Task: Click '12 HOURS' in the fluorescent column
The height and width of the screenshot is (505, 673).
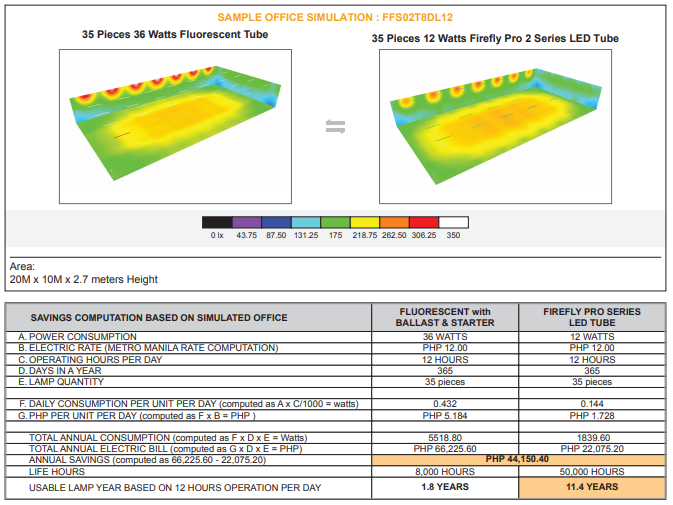Action: click(445, 360)
